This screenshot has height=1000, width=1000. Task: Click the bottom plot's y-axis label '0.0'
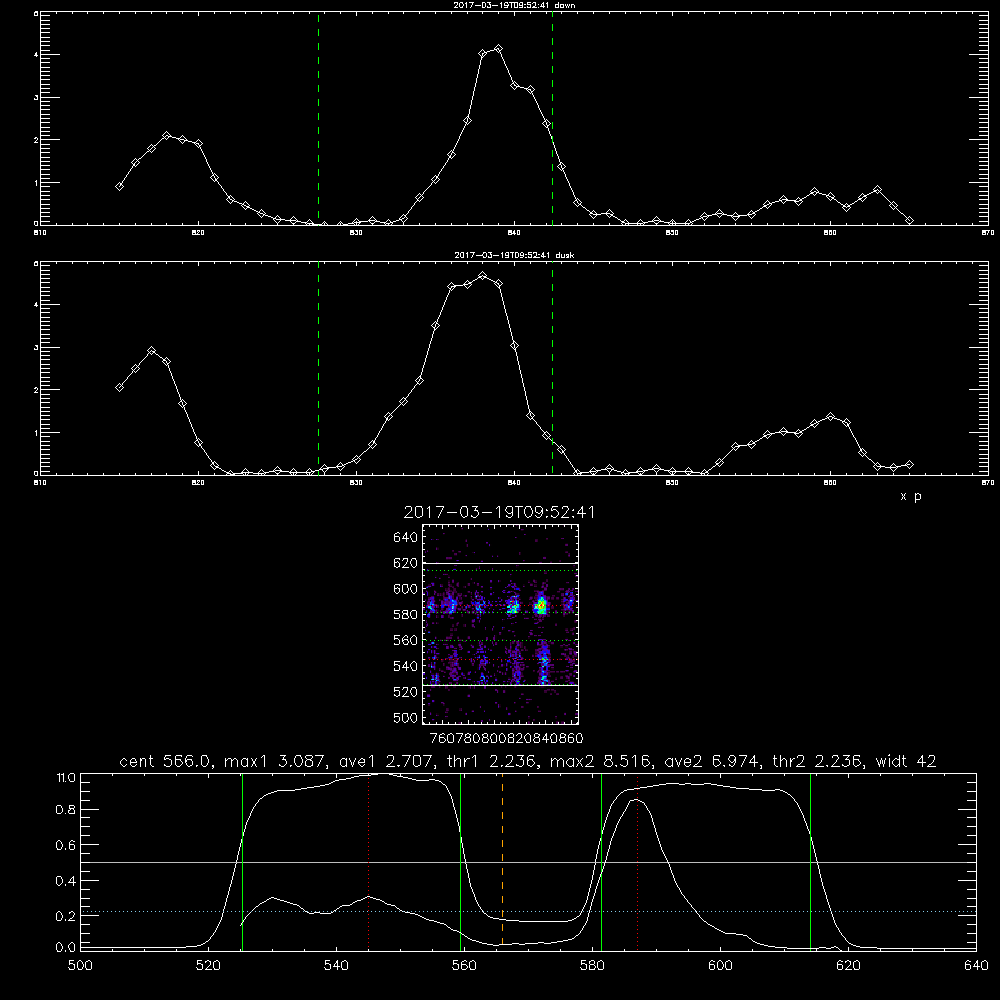[x=66, y=948]
